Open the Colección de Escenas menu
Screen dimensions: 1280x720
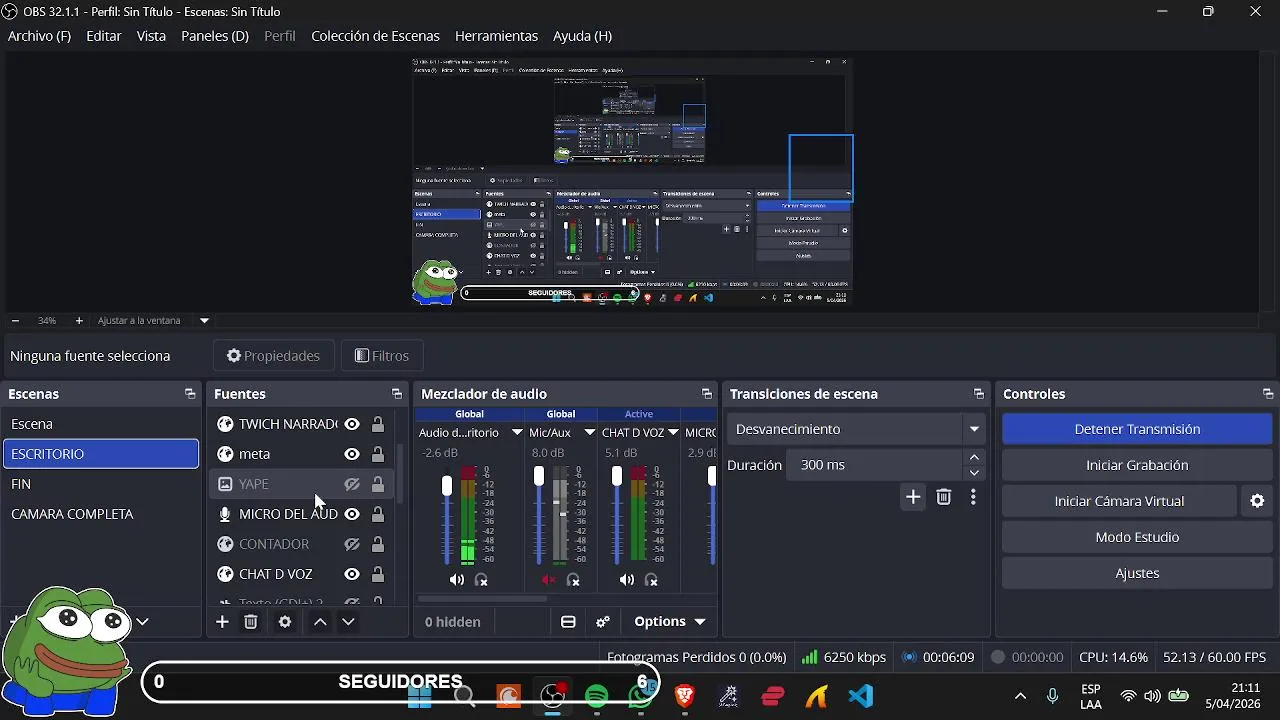375,36
